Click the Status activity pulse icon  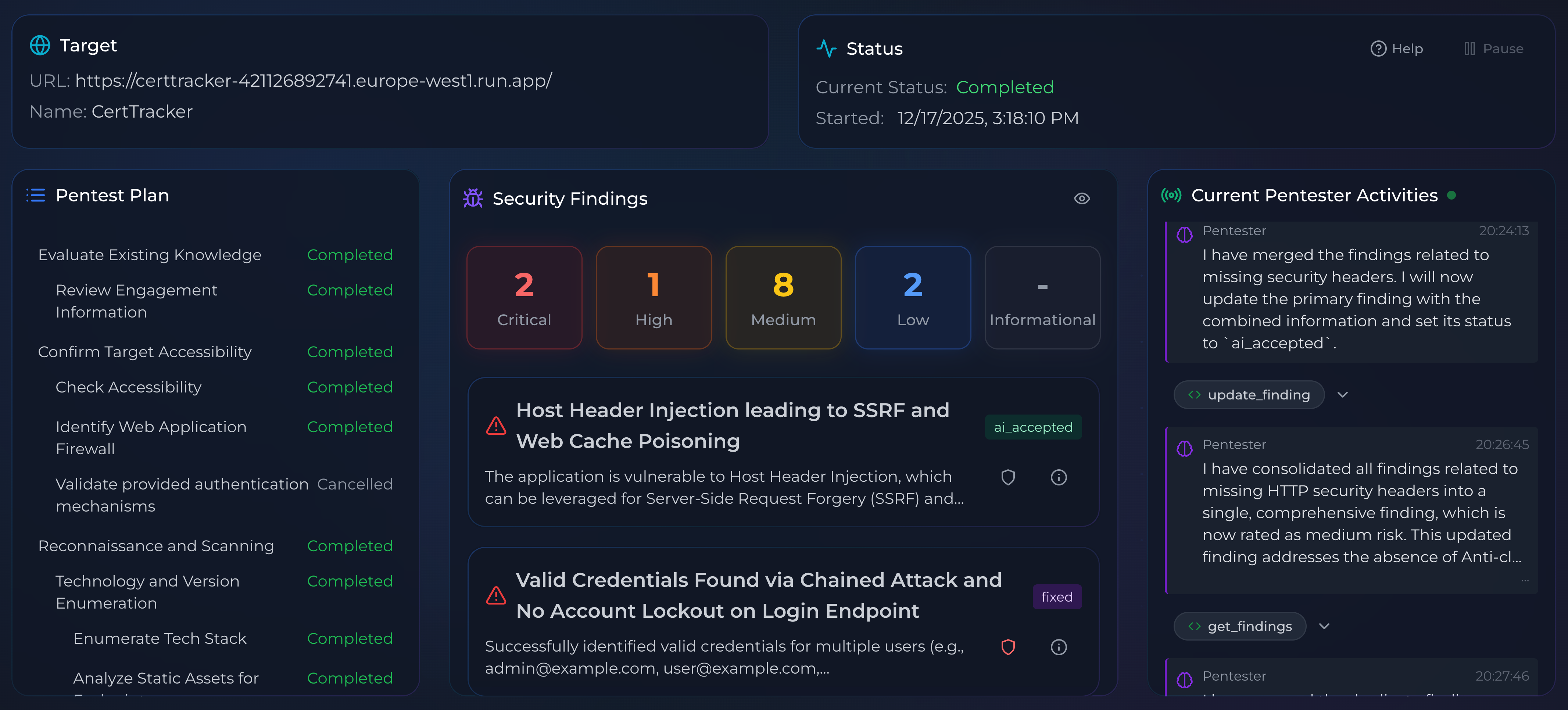click(826, 49)
